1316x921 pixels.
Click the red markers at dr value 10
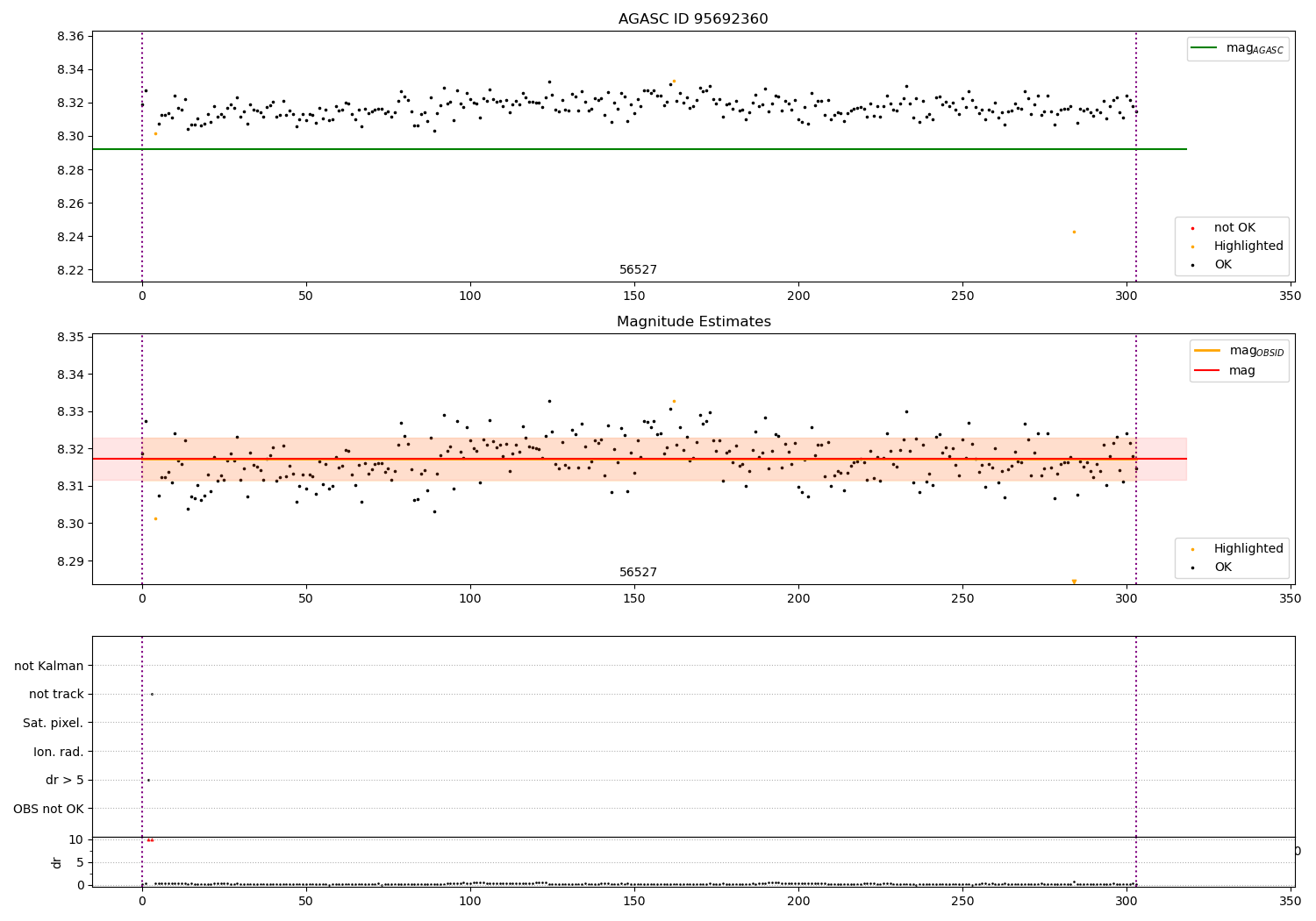pos(150,840)
